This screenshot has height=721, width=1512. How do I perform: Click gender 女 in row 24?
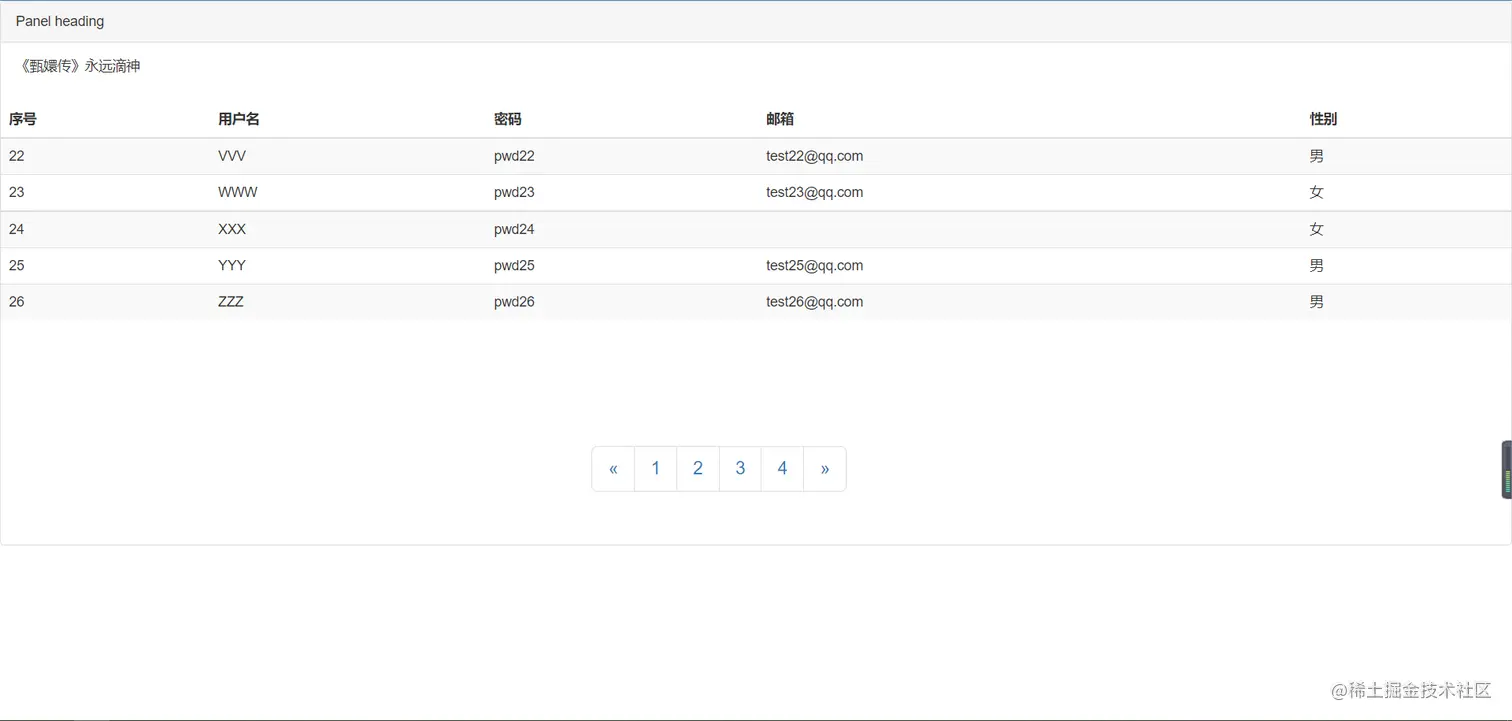click(x=1316, y=229)
